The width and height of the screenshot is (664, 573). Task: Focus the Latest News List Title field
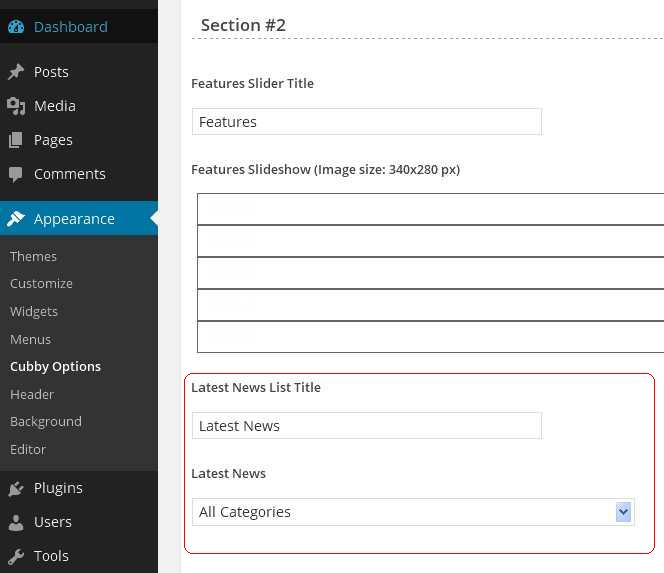(367, 426)
